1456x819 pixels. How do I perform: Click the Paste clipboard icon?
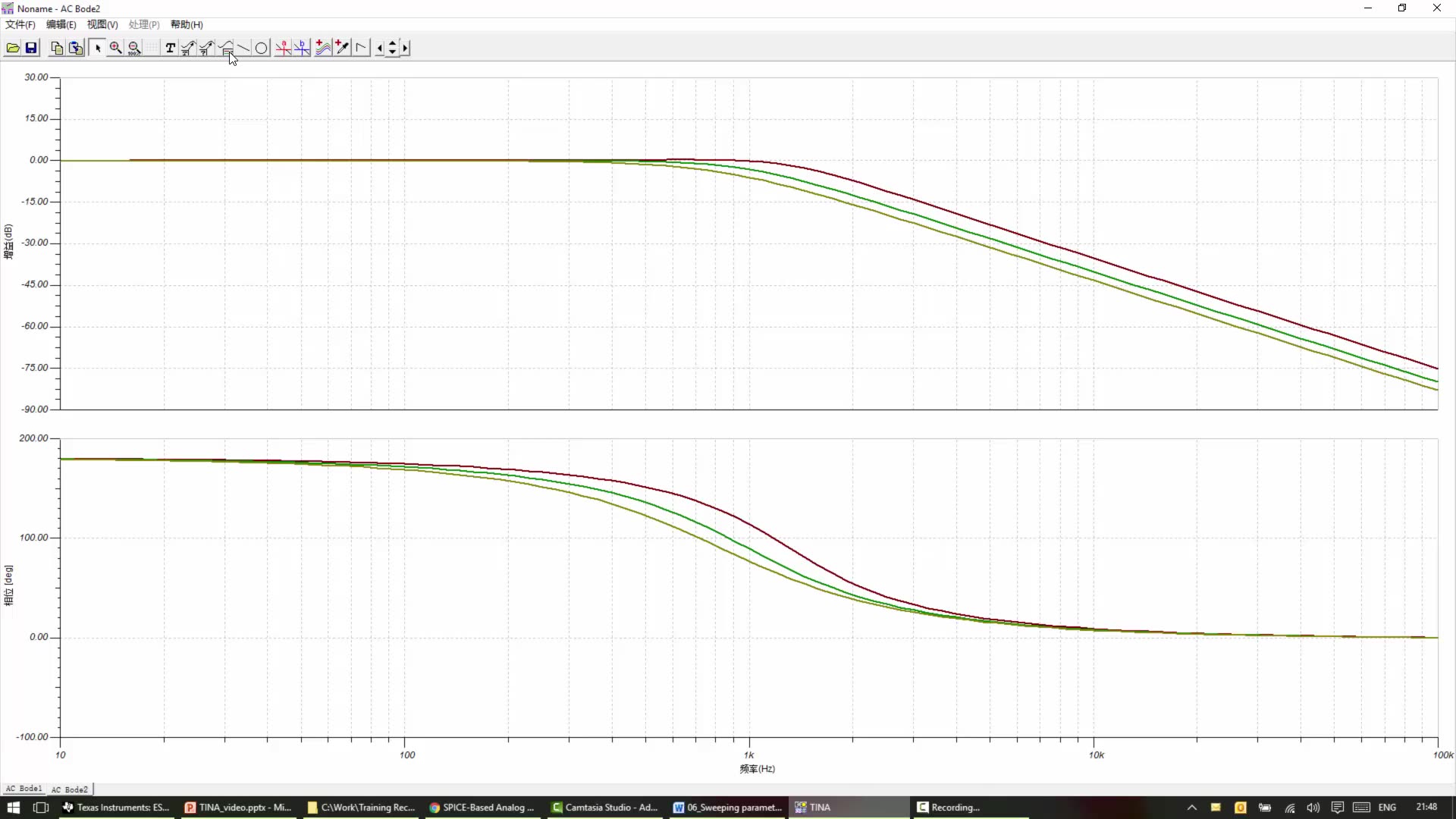[76, 48]
